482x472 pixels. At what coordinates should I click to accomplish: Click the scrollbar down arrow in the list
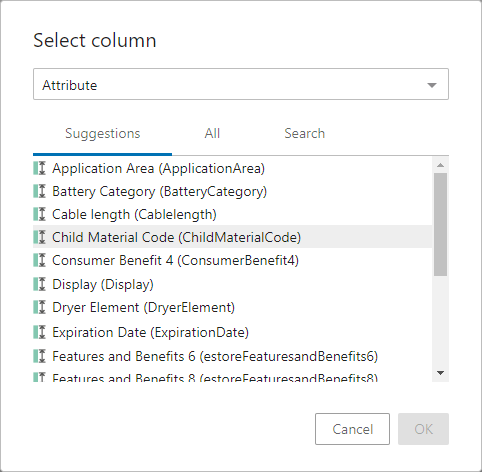[440, 373]
